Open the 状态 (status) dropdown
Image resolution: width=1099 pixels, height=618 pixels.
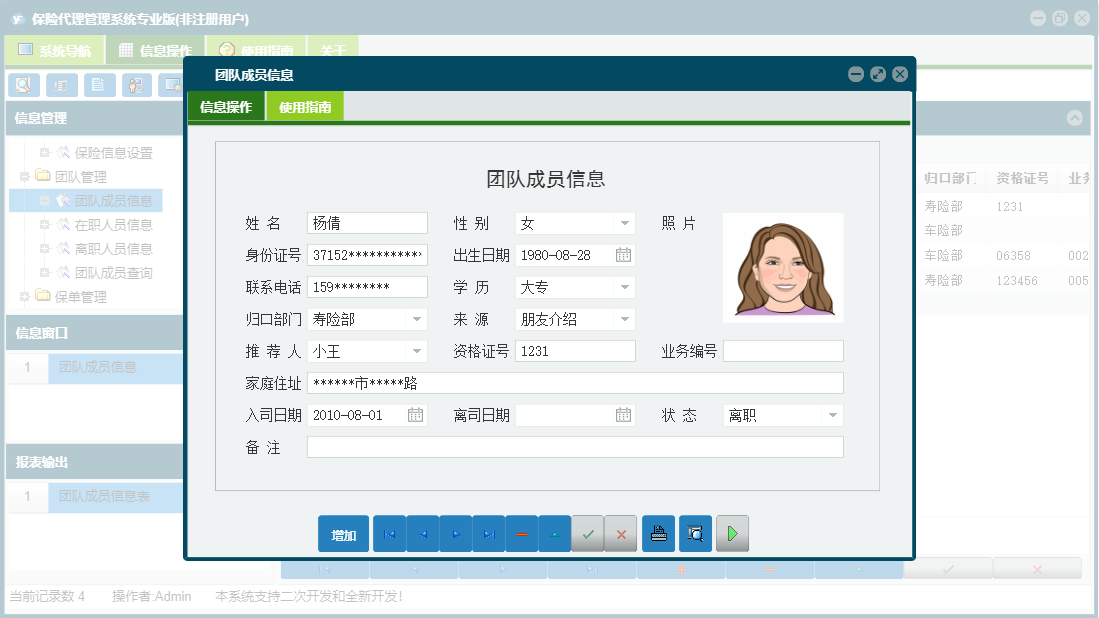pos(832,416)
